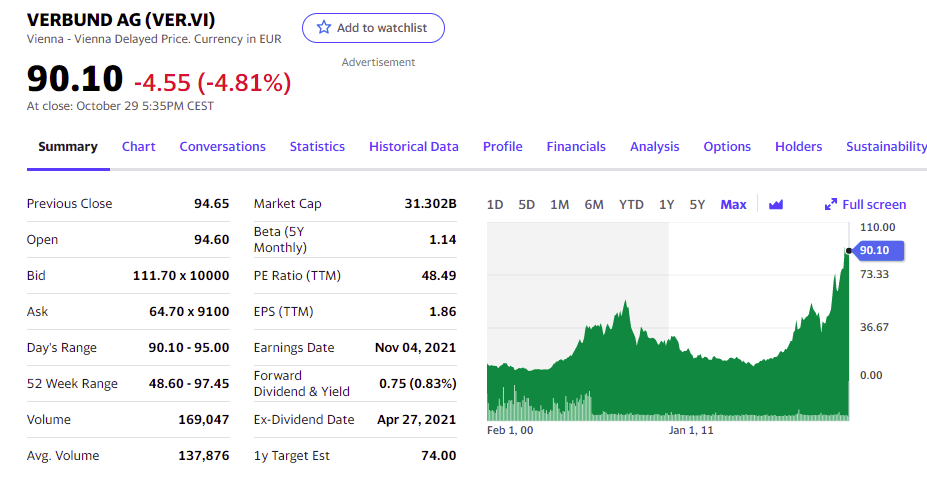Viewport: 927px width, 484px height.
Task: Switch to the Analysis tab
Action: tap(654, 147)
